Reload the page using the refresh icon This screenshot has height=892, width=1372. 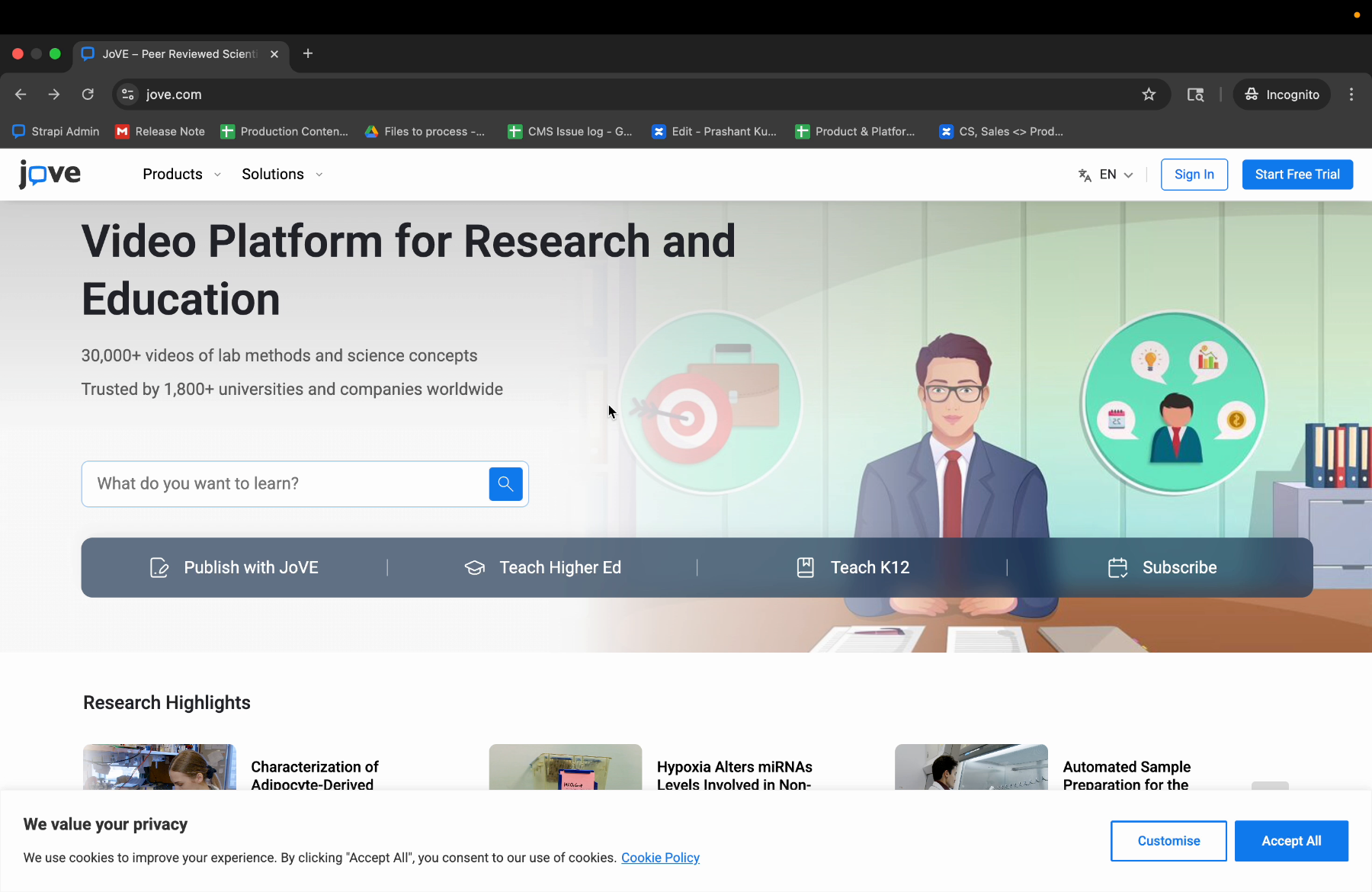click(88, 94)
